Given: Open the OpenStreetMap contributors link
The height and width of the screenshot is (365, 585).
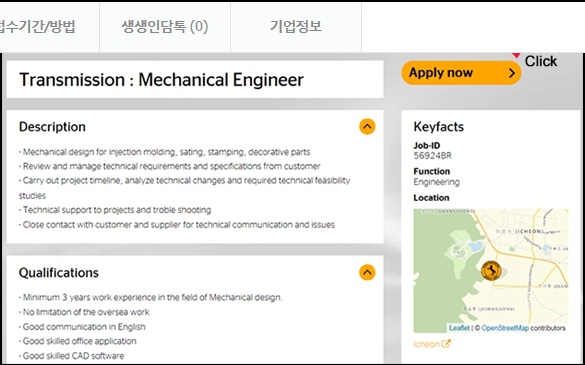Looking at the screenshot, I should pos(505,328).
